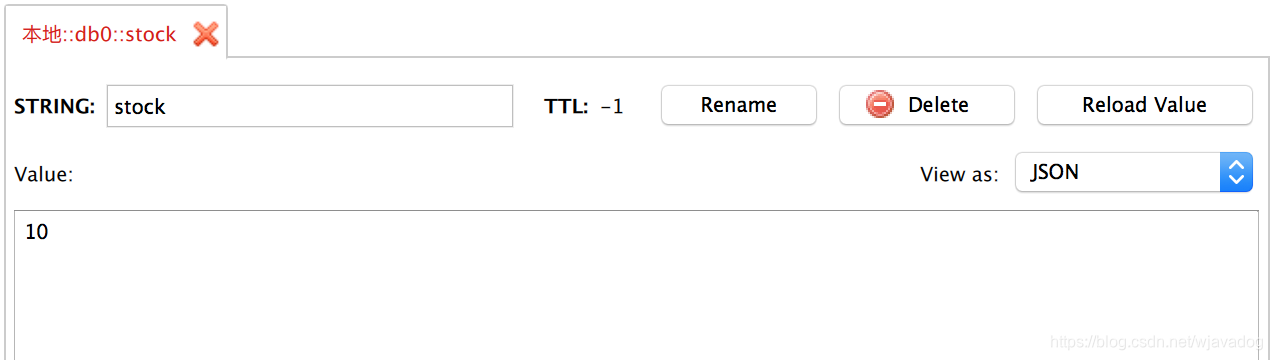Close the db0::stock tab with red X

(x=206, y=34)
